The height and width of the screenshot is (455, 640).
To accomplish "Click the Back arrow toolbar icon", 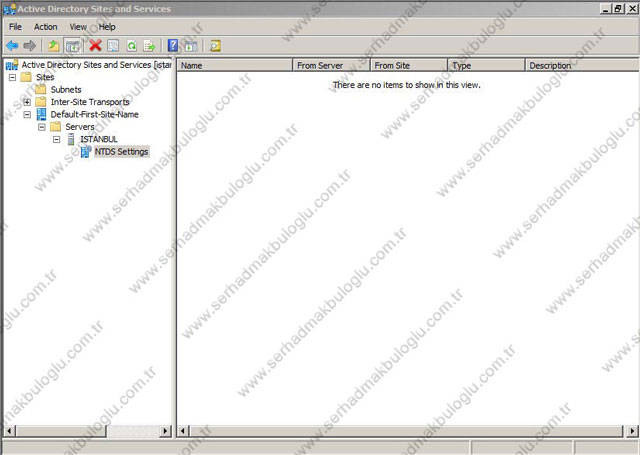I will [12, 46].
